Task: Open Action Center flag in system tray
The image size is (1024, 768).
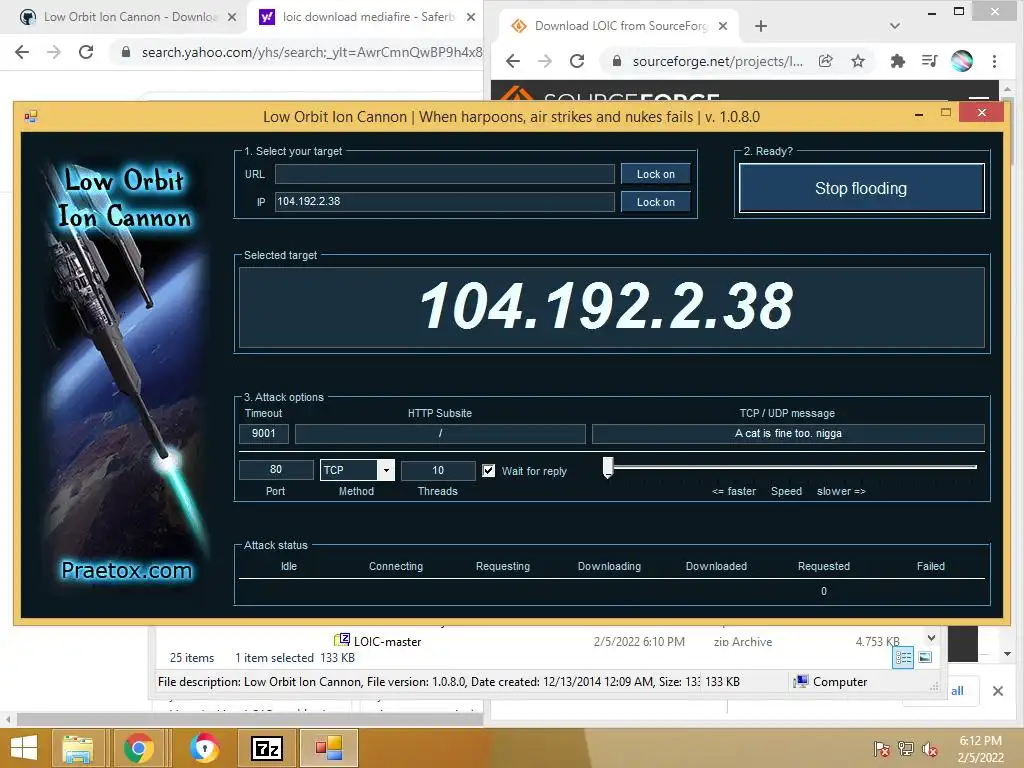Action: 882,749
